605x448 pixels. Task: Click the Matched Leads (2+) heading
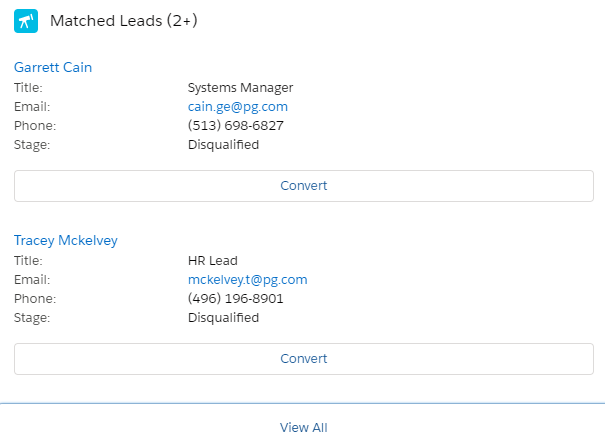tap(124, 21)
